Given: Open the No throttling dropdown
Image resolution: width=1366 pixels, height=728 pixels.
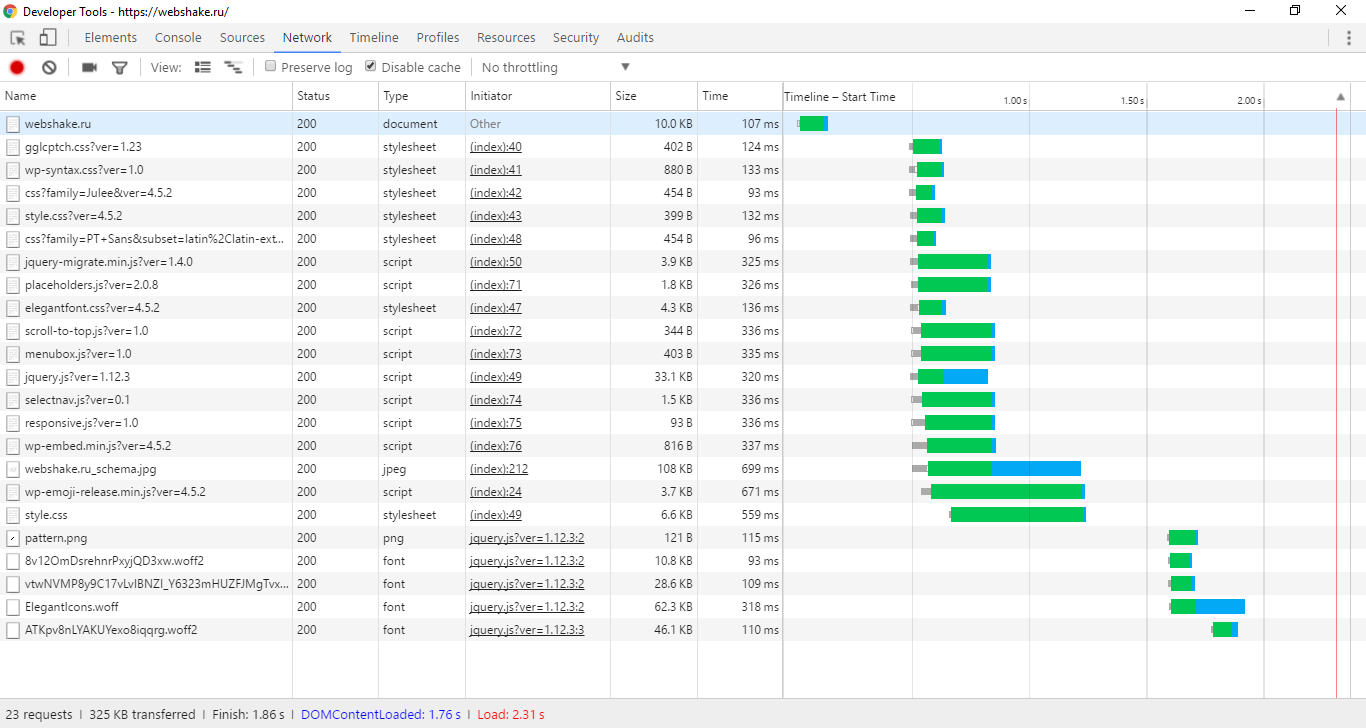Looking at the screenshot, I should click(555, 67).
